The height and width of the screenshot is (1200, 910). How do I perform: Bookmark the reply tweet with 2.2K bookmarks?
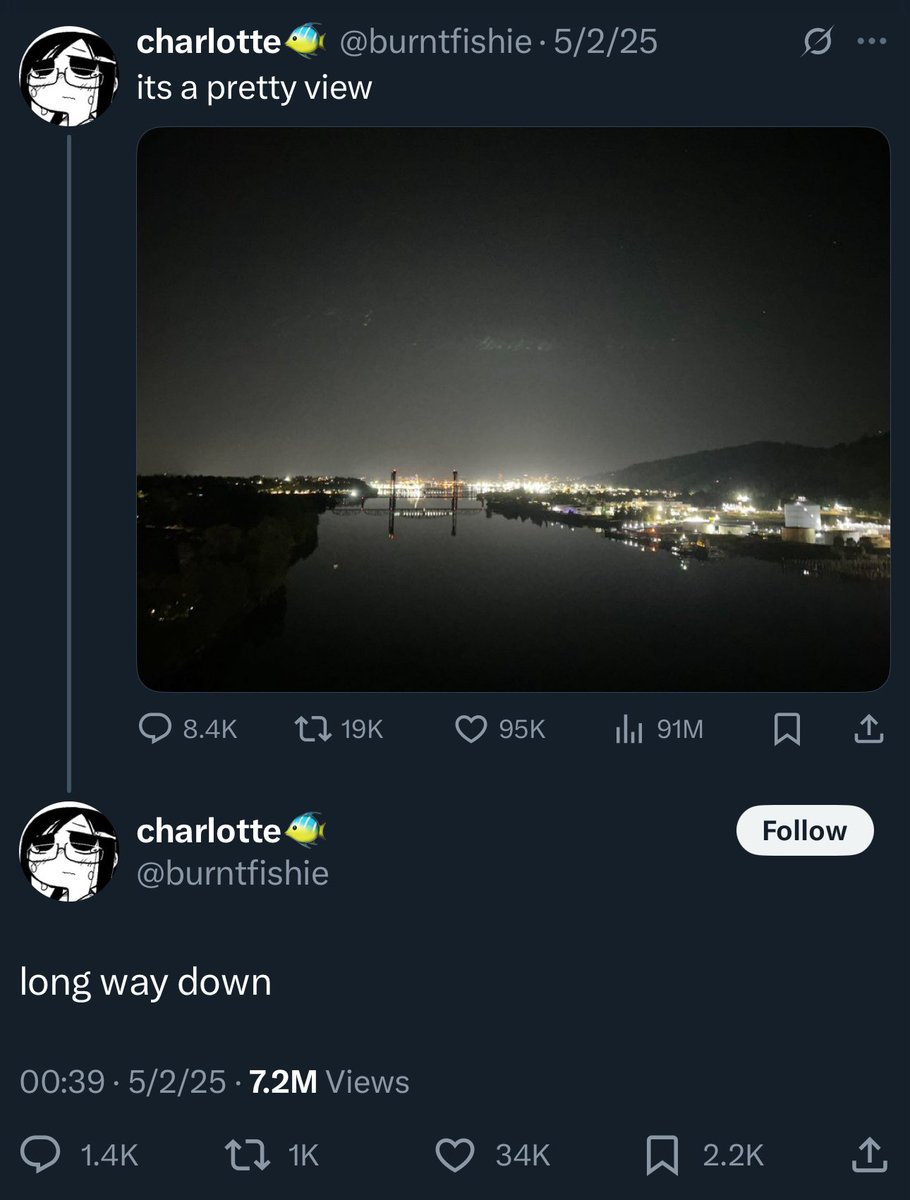coord(661,1156)
